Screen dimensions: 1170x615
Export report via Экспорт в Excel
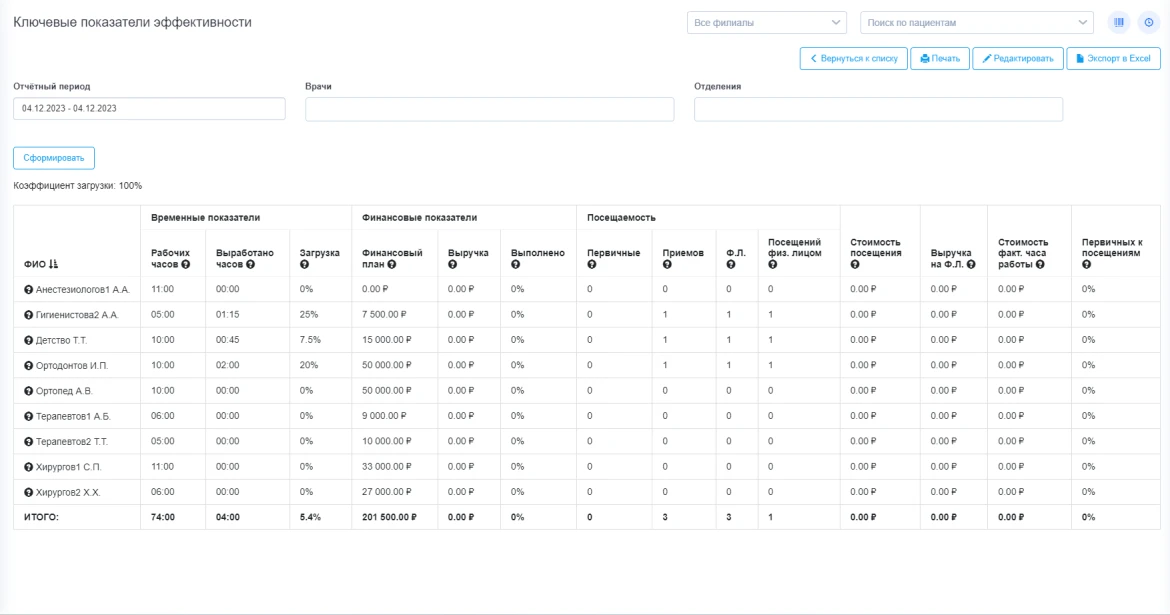coord(1113,59)
